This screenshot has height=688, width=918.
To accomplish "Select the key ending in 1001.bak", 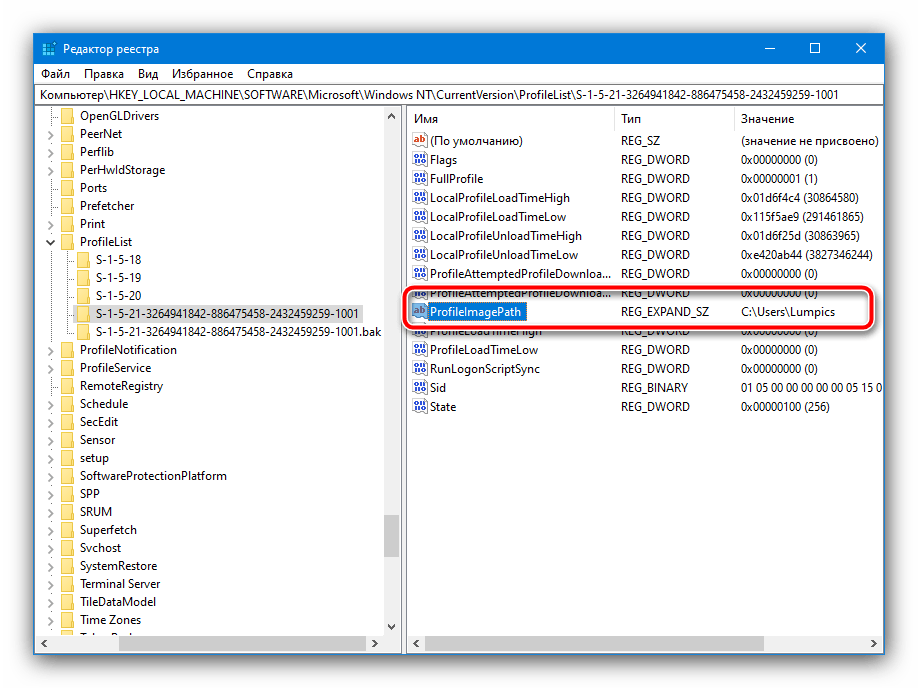I will pyautogui.click(x=238, y=332).
